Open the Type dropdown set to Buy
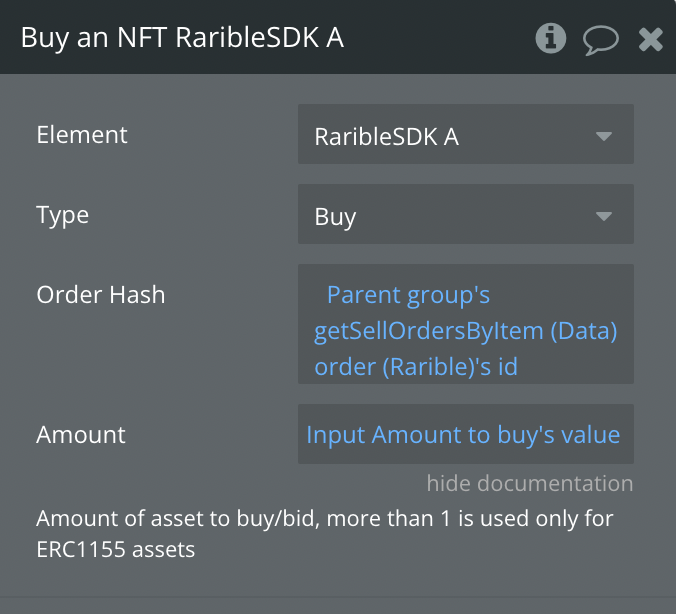Screen dimensions: 676x614 pyautogui.click(x=450, y=215)
